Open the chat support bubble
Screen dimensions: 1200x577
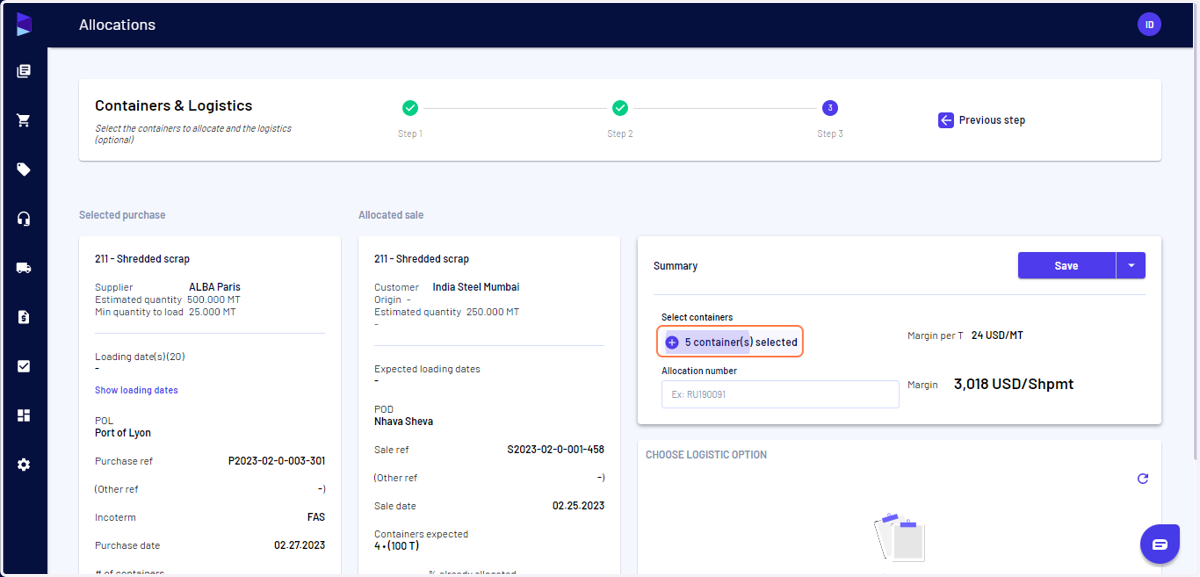click(x=1160, y=544)
